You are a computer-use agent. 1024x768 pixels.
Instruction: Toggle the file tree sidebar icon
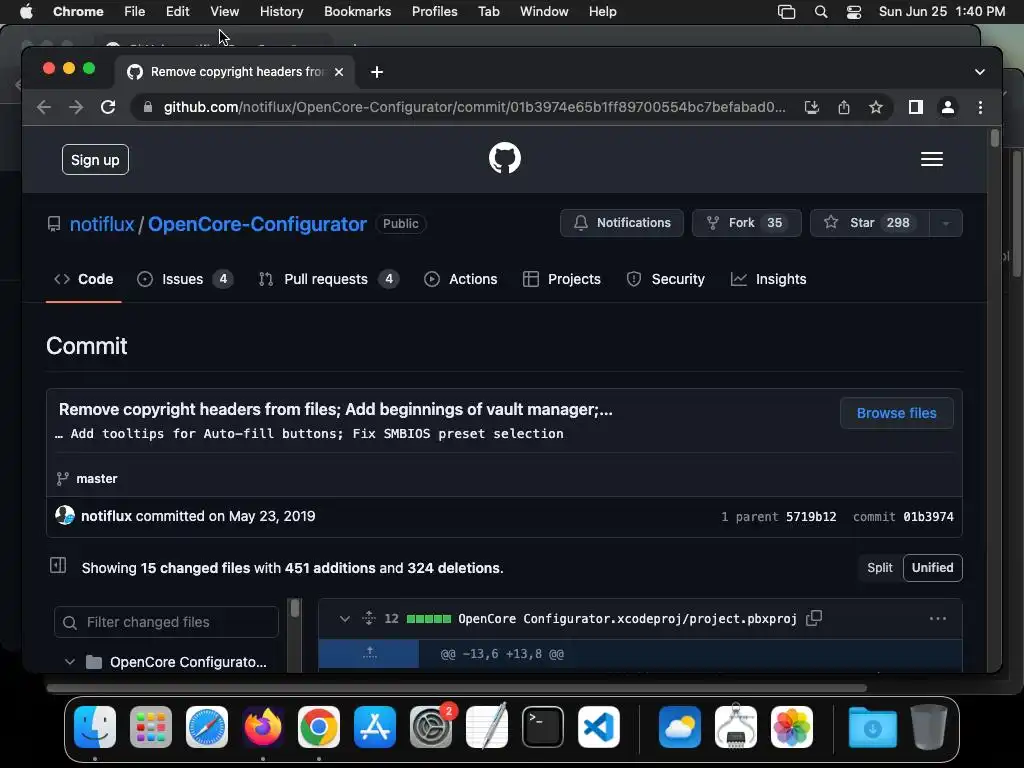coord(58,566)
